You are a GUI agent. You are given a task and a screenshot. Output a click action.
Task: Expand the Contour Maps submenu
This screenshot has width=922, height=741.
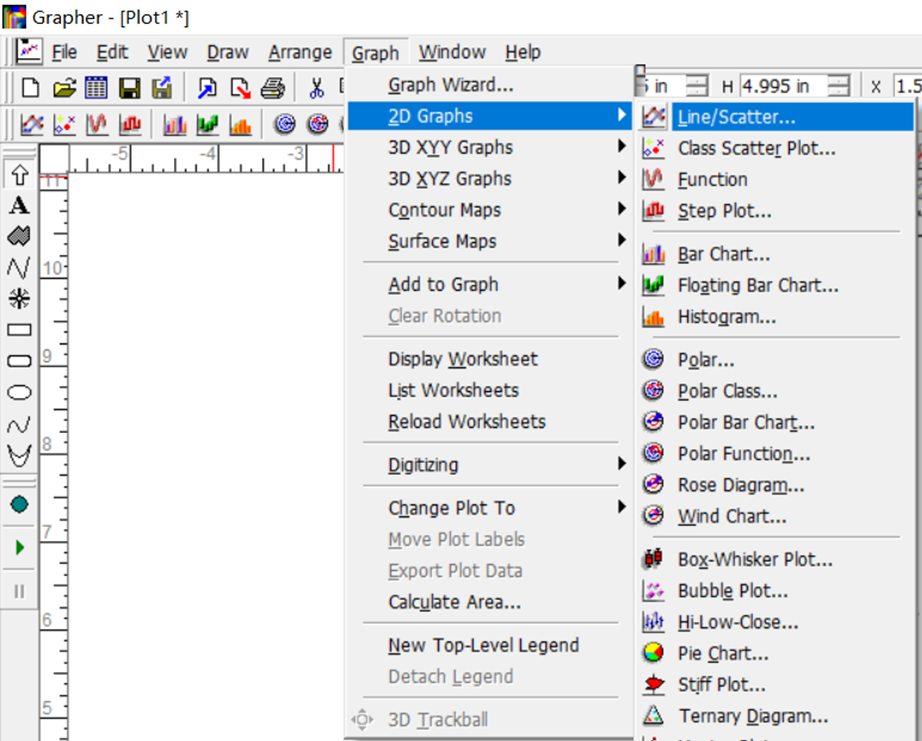489,210
